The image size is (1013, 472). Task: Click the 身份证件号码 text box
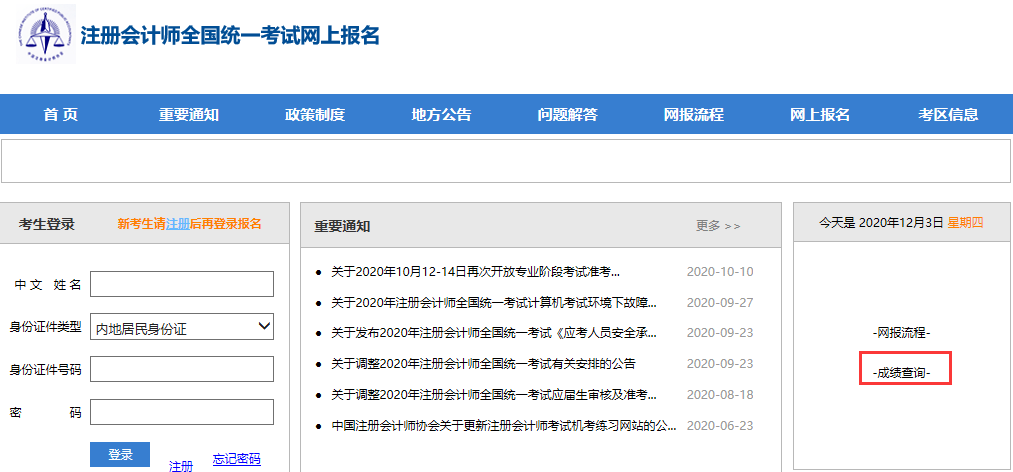[x=182, y=369]
